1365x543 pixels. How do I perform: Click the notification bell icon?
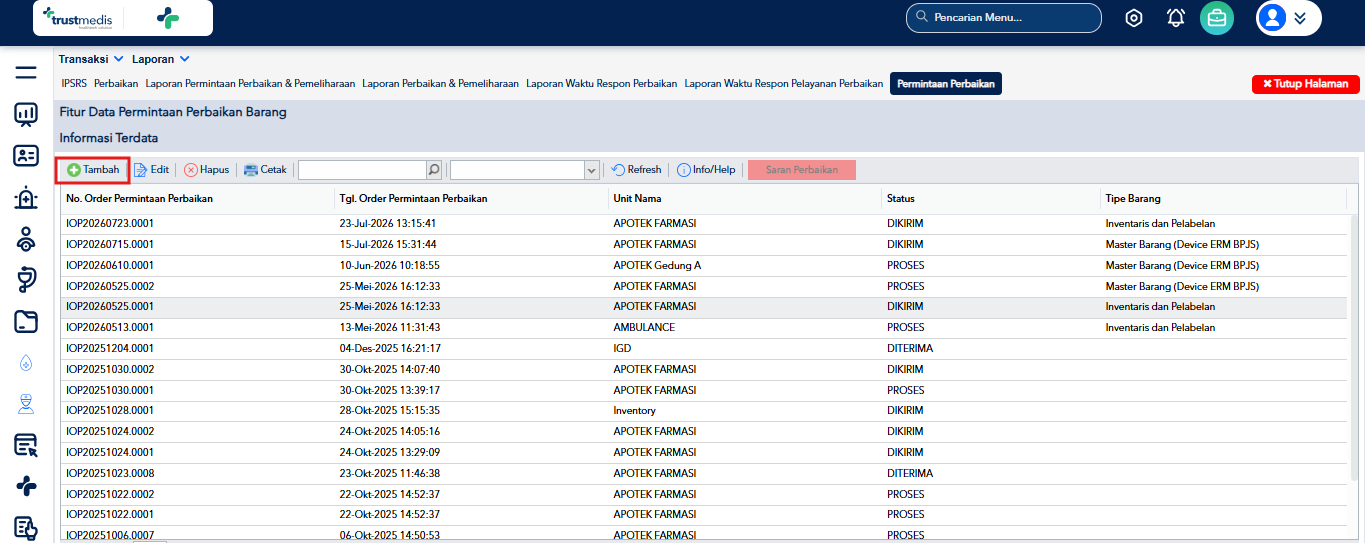[1176, 18]
